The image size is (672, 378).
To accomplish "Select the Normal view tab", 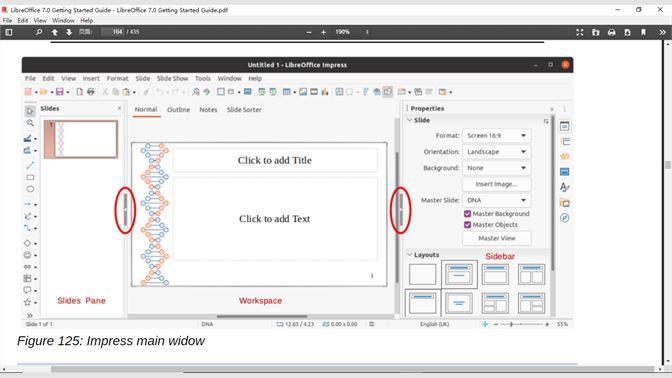I will (146, 109).
